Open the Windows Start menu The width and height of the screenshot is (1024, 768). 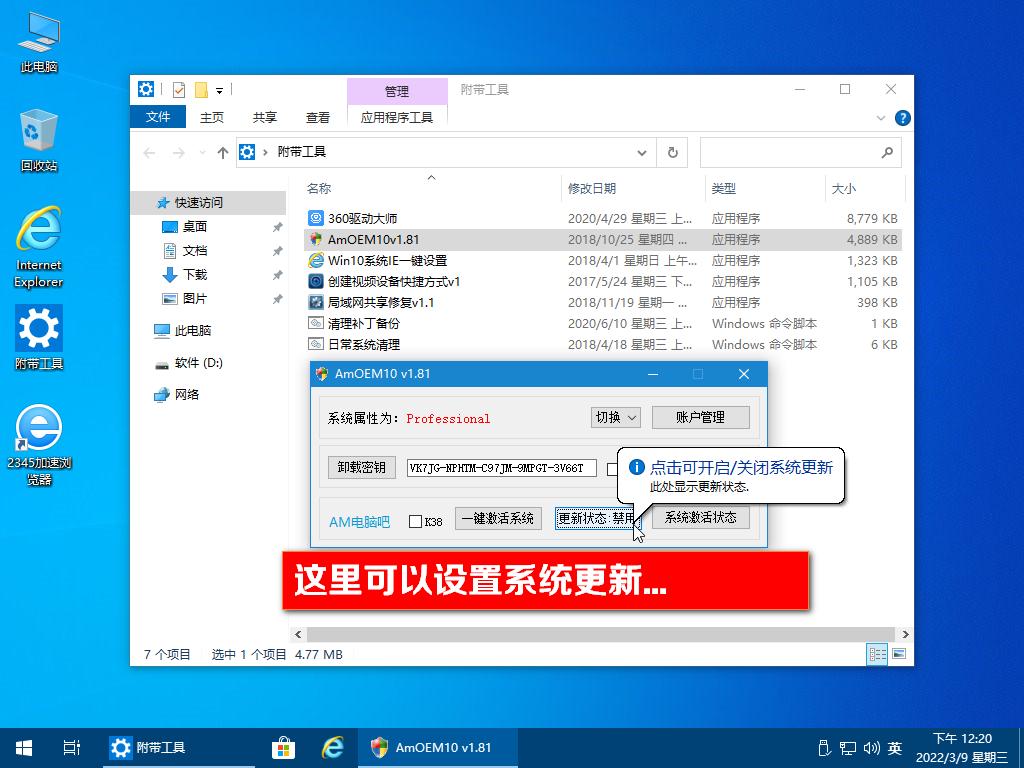[24, 748]
